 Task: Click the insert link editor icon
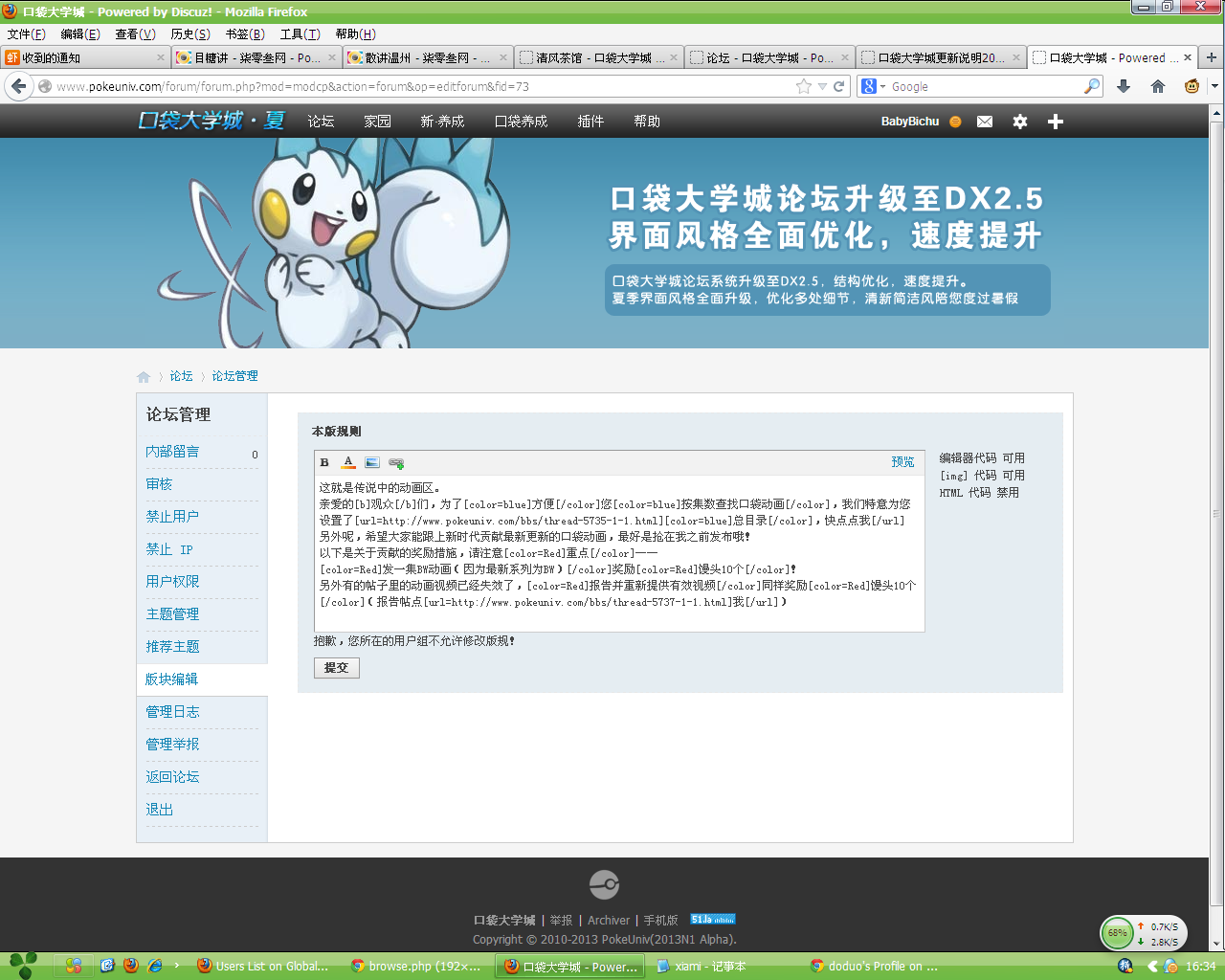(396, 462)
